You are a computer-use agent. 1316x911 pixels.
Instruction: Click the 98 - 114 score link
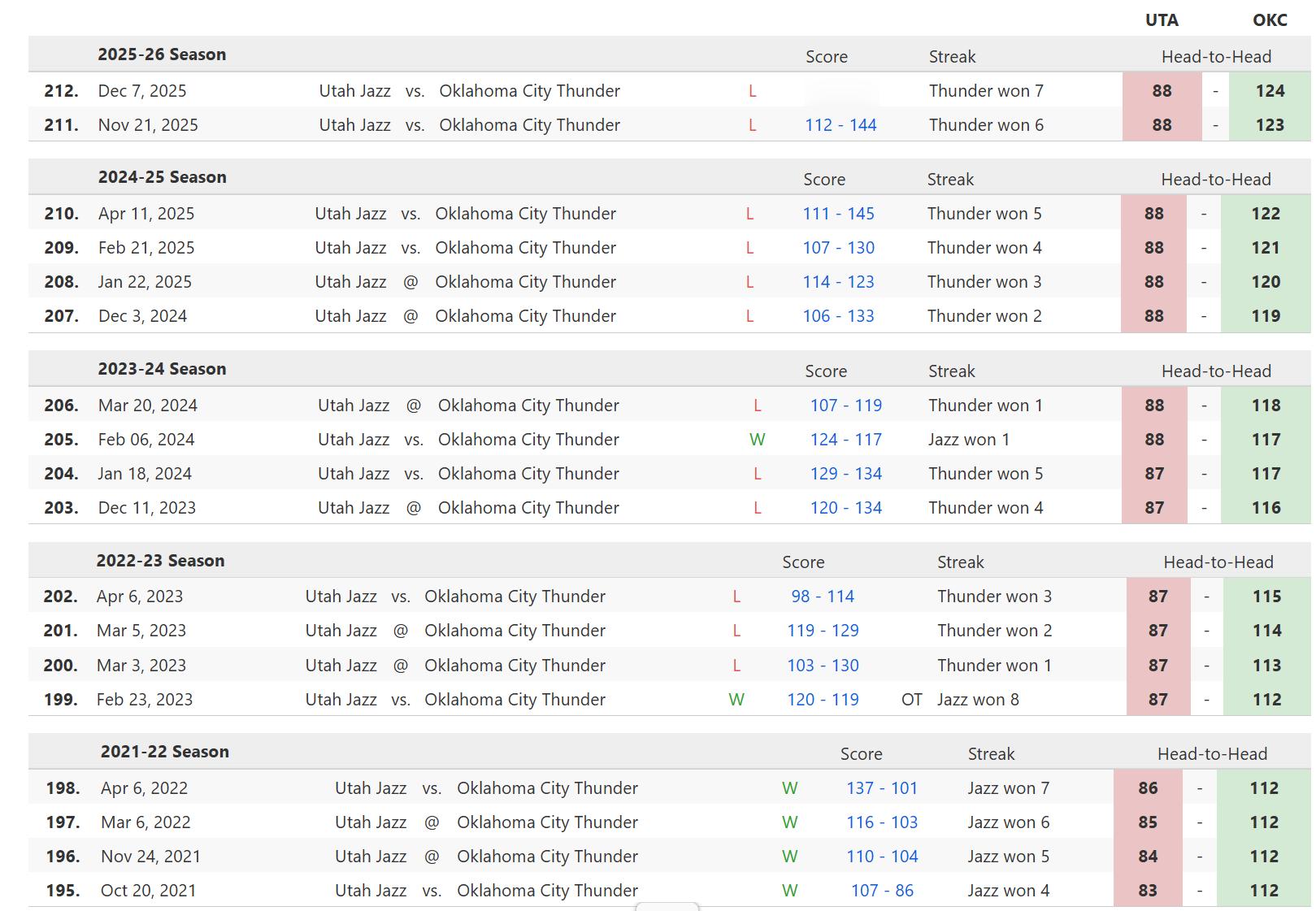coord(823,596)
